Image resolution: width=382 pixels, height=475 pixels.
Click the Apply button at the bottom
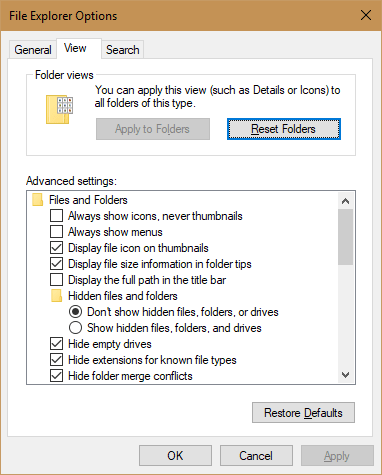coord(337,455)
